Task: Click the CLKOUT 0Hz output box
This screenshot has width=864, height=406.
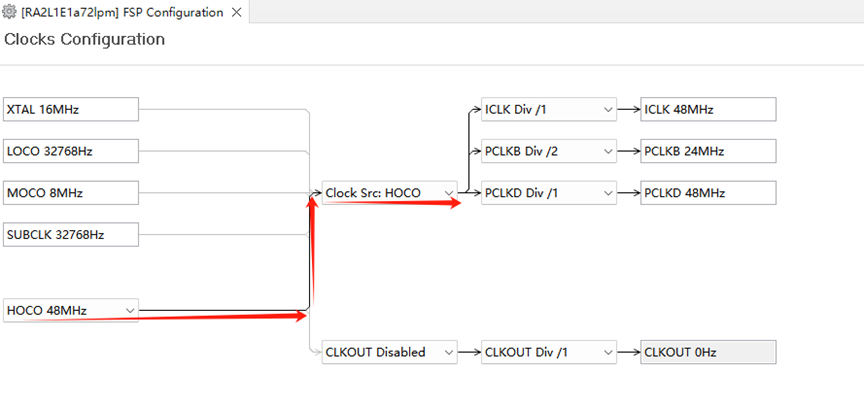Action: 708,352
